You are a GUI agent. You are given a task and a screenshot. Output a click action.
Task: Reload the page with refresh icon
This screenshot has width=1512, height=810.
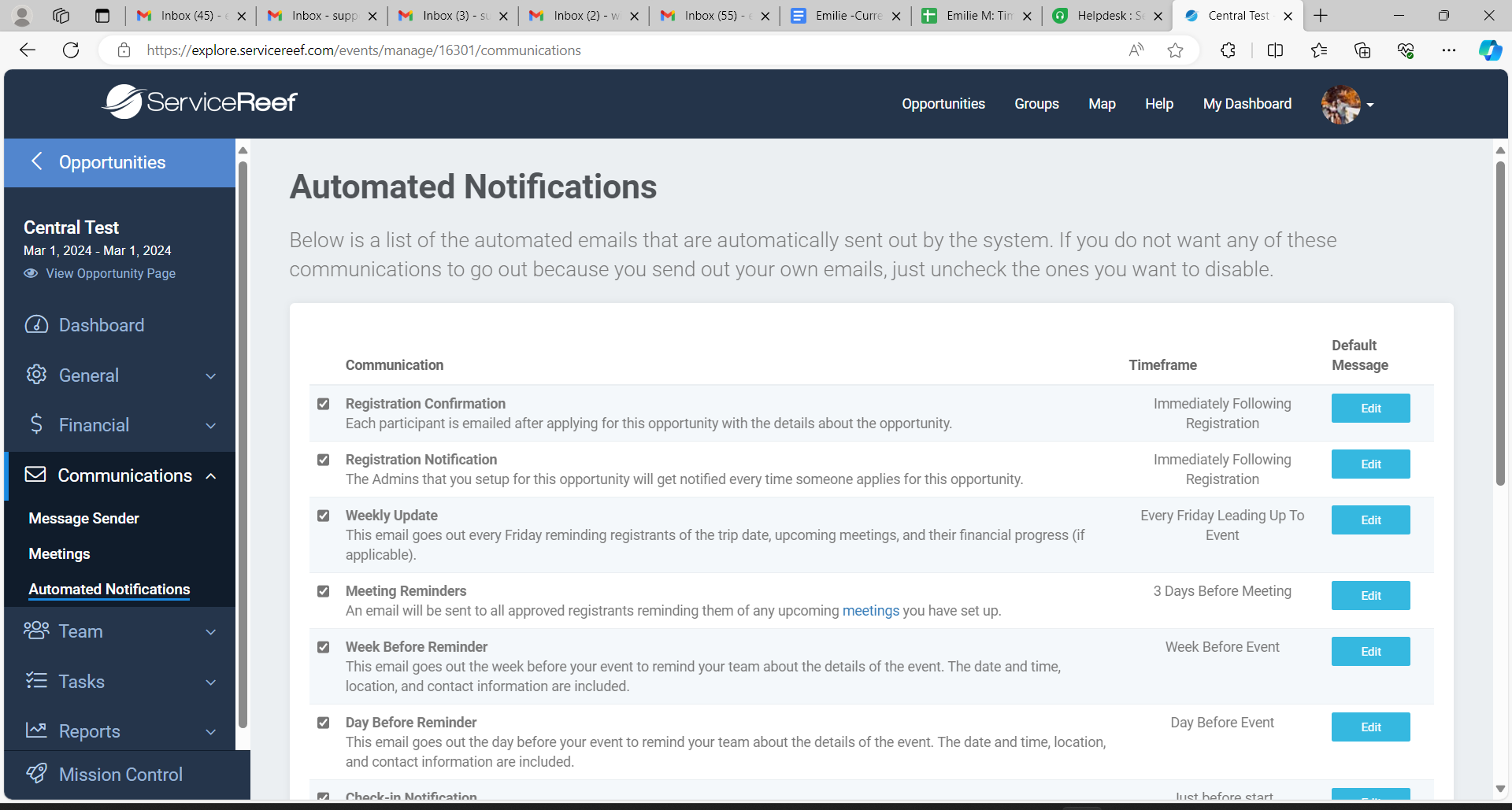click(x=71, y=50)
